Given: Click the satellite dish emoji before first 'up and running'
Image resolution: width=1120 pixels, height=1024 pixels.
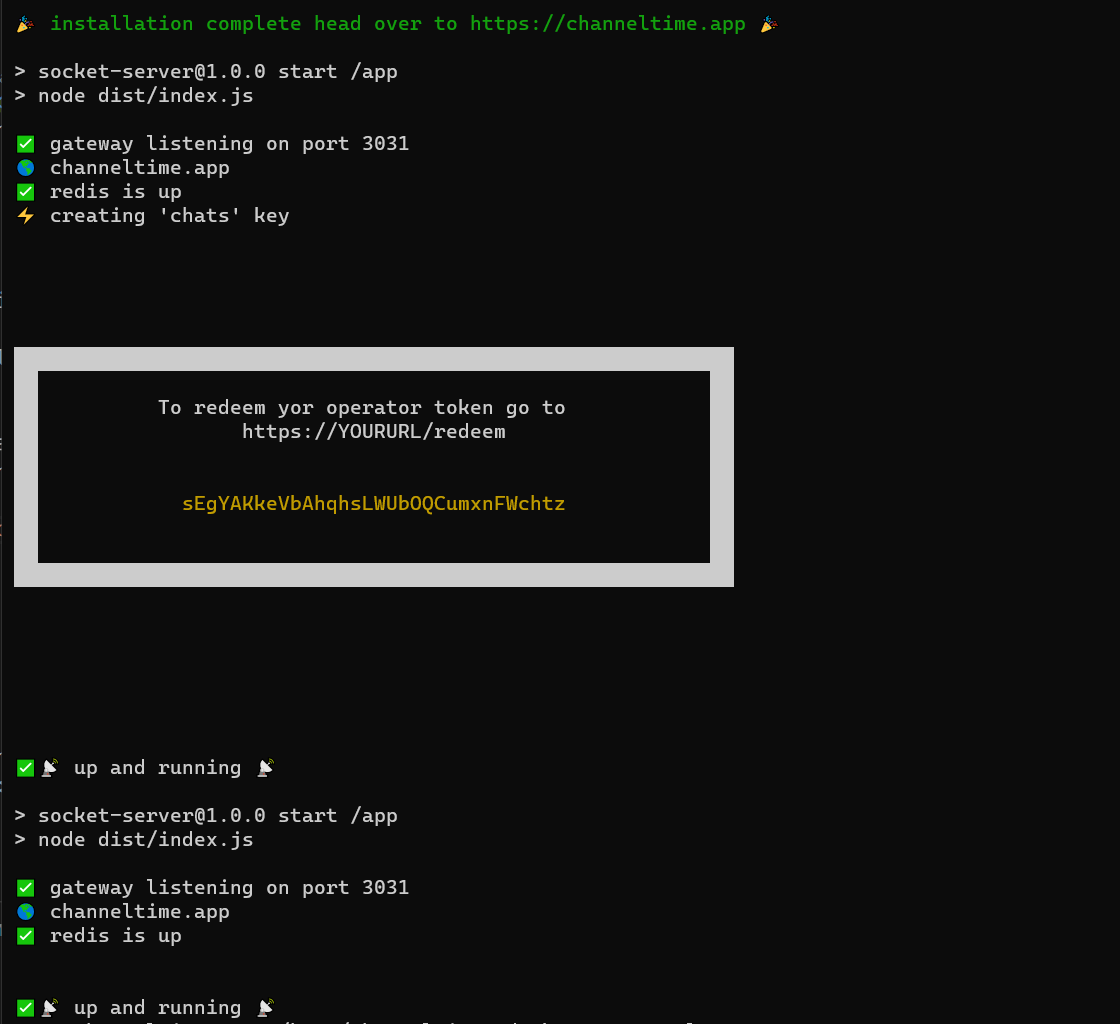Looking at the screenshot, I should [49, 768].
